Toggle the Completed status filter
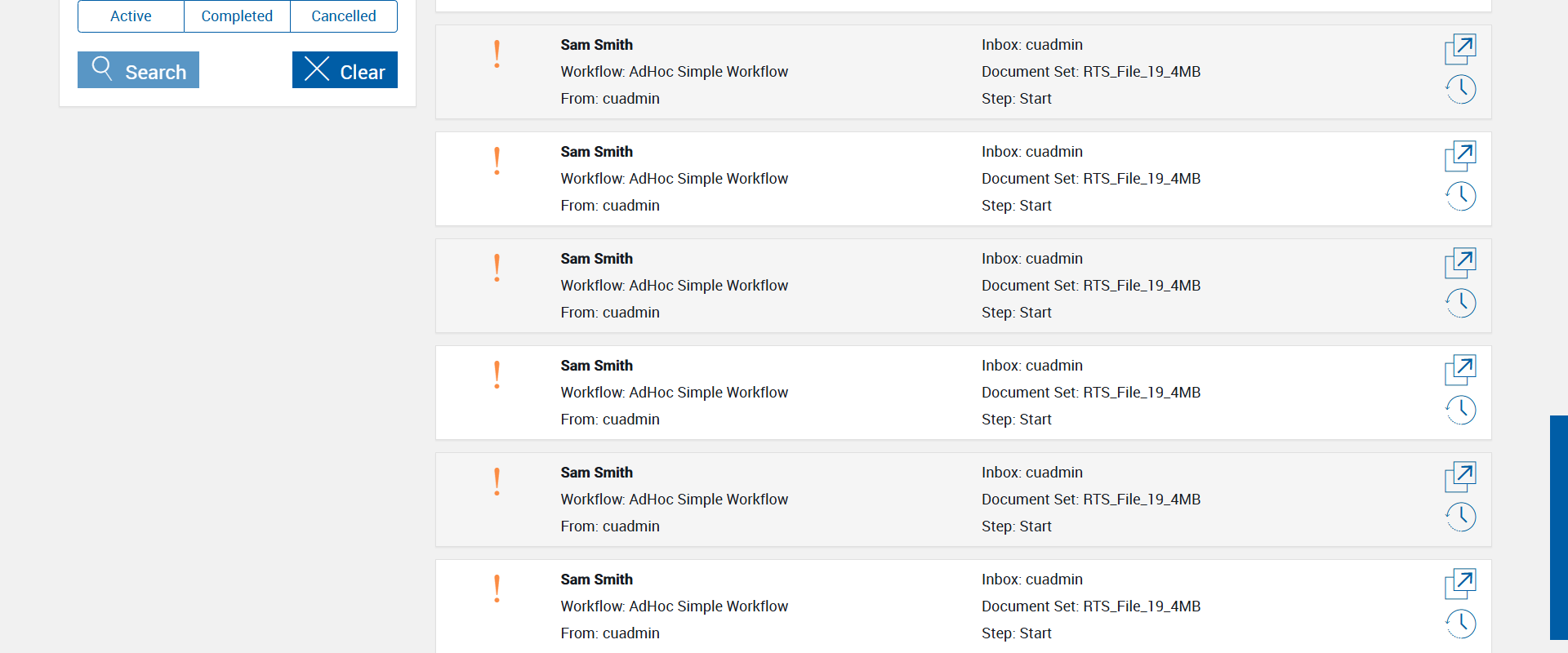Screen dimensions: 1568x653 (x=237, y=16)
